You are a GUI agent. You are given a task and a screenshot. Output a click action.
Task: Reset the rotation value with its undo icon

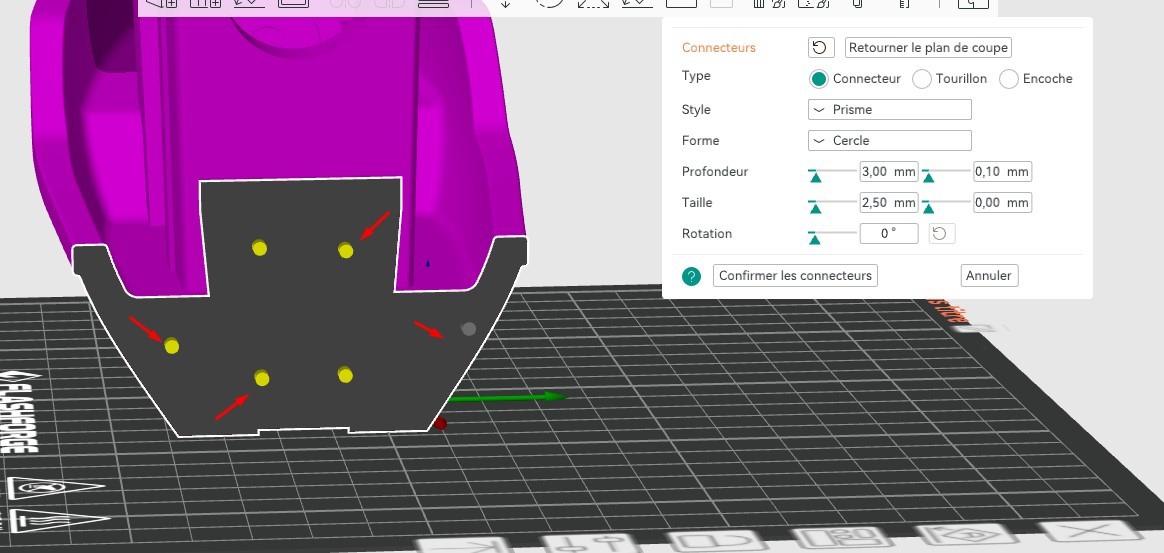(x=942, y=234)
